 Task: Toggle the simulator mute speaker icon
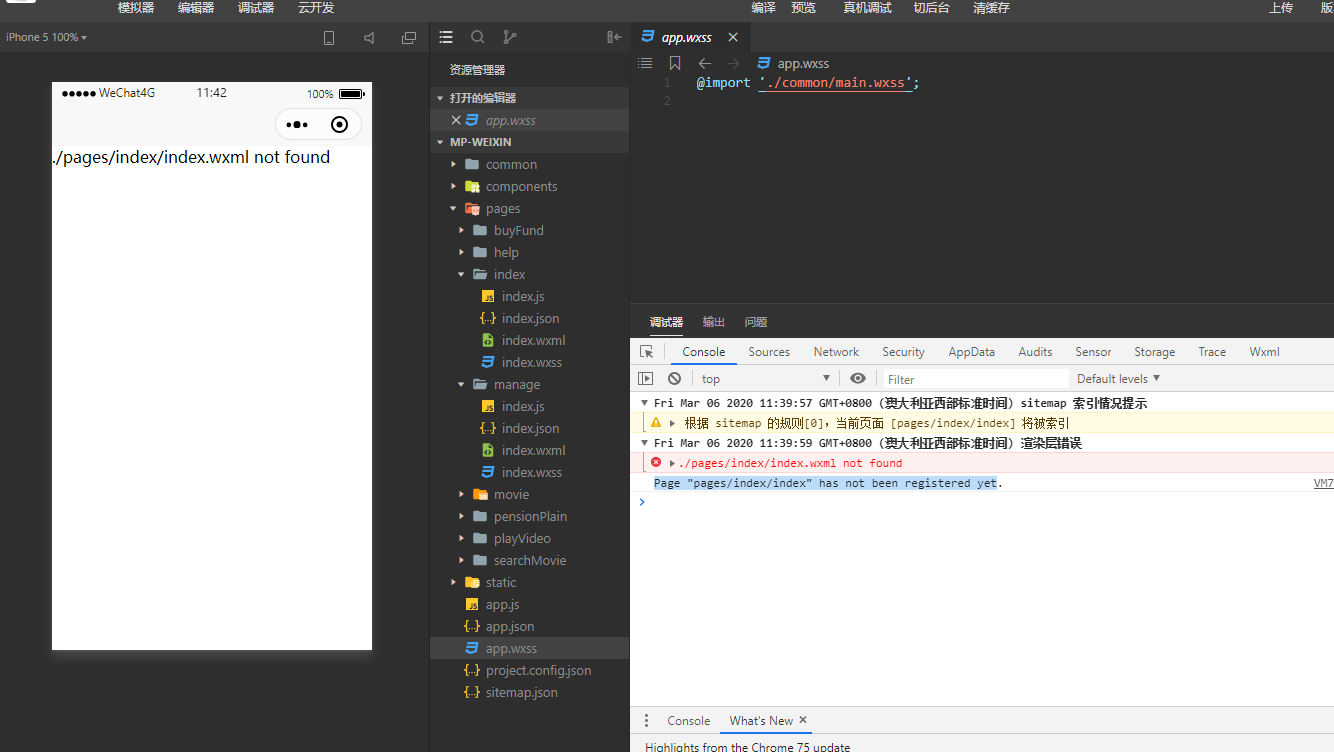click(369, 38)
